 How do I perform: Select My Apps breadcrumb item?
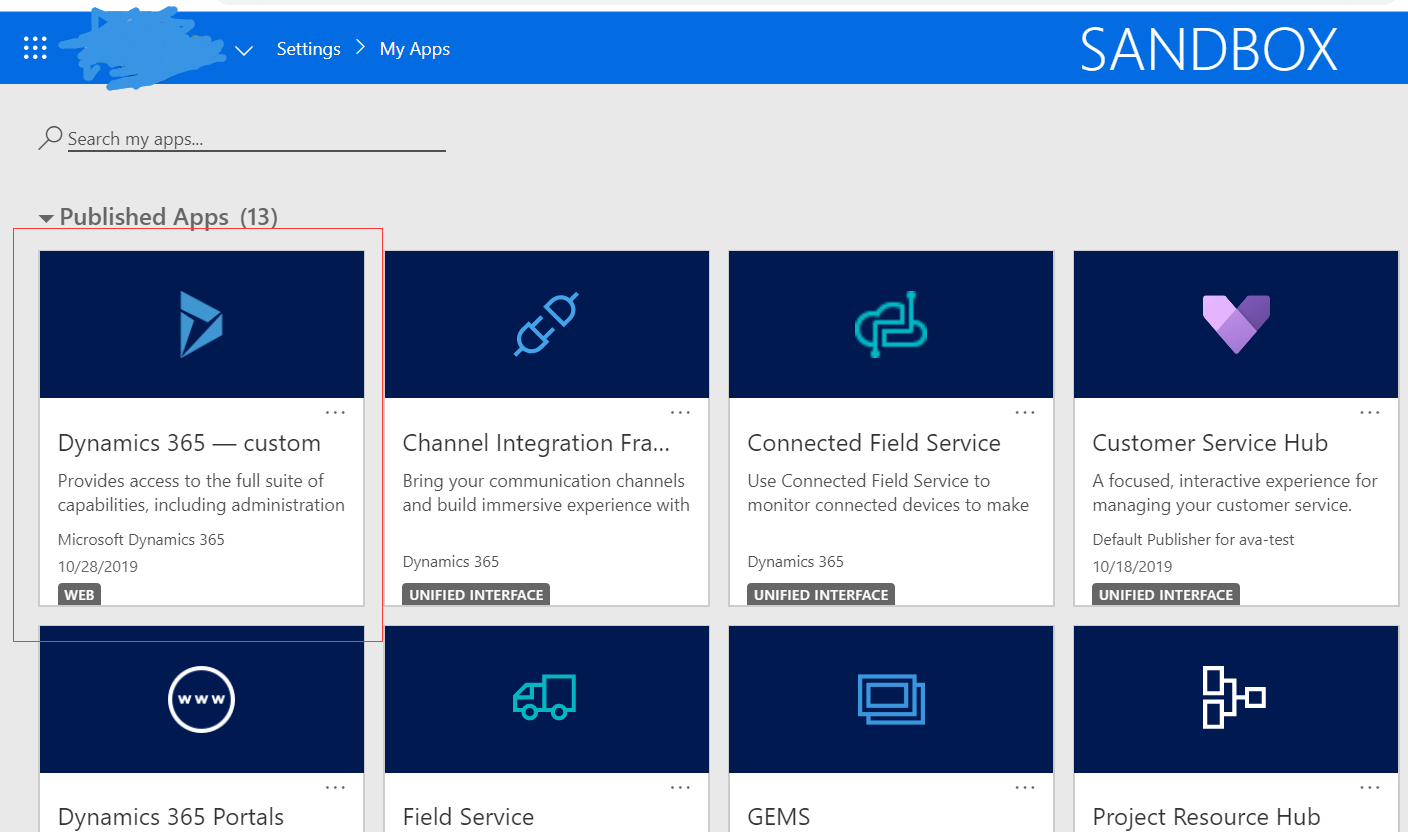click(415, 49)
